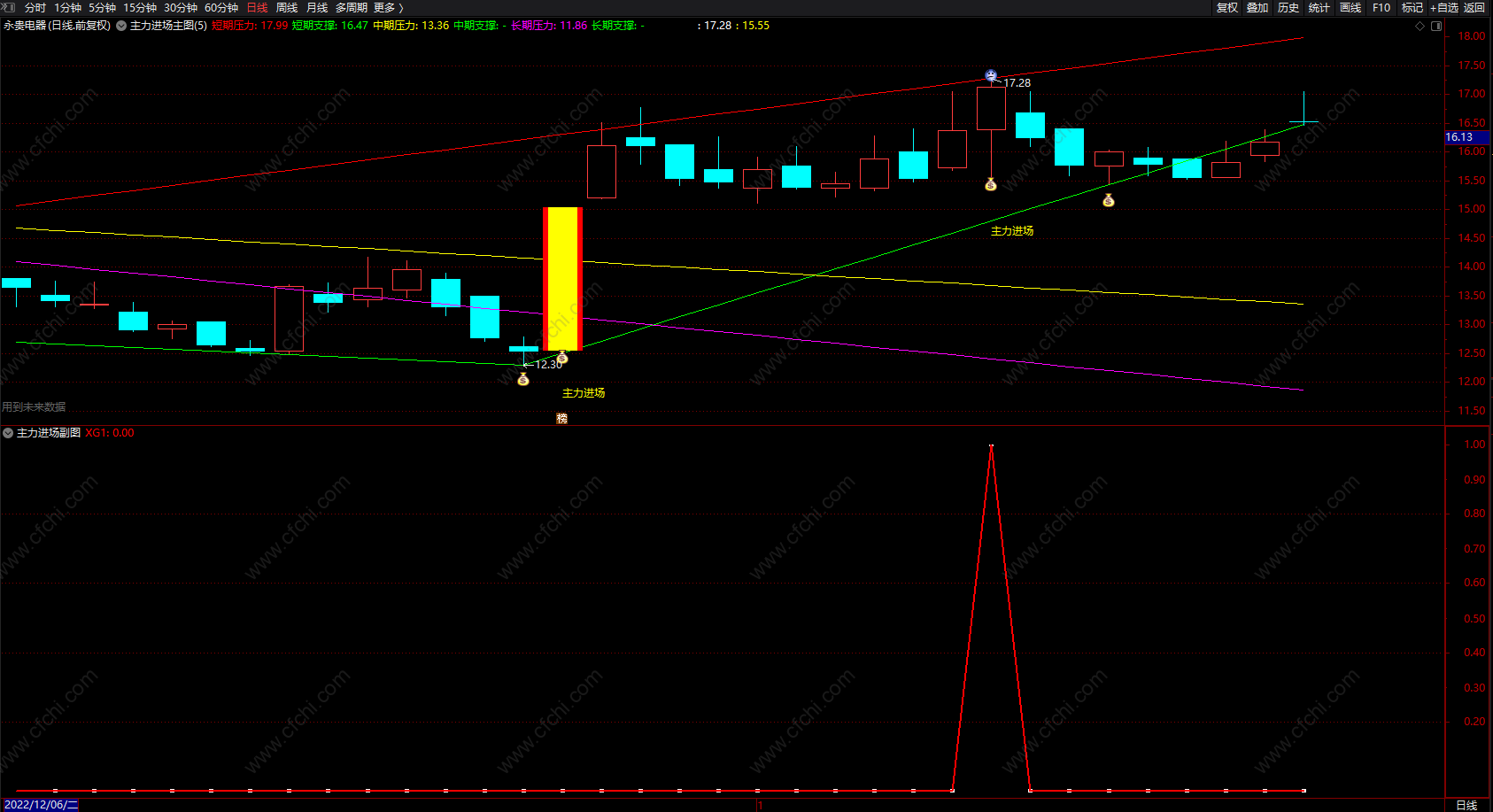
Task: Click the money bag marker below 12.30 low
Action: pyautogui.click(x=523, y=379)
